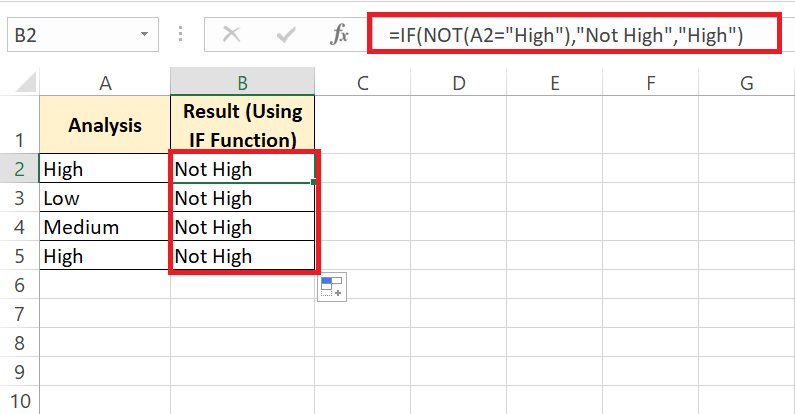Select row 8 header

click(19, 343)
